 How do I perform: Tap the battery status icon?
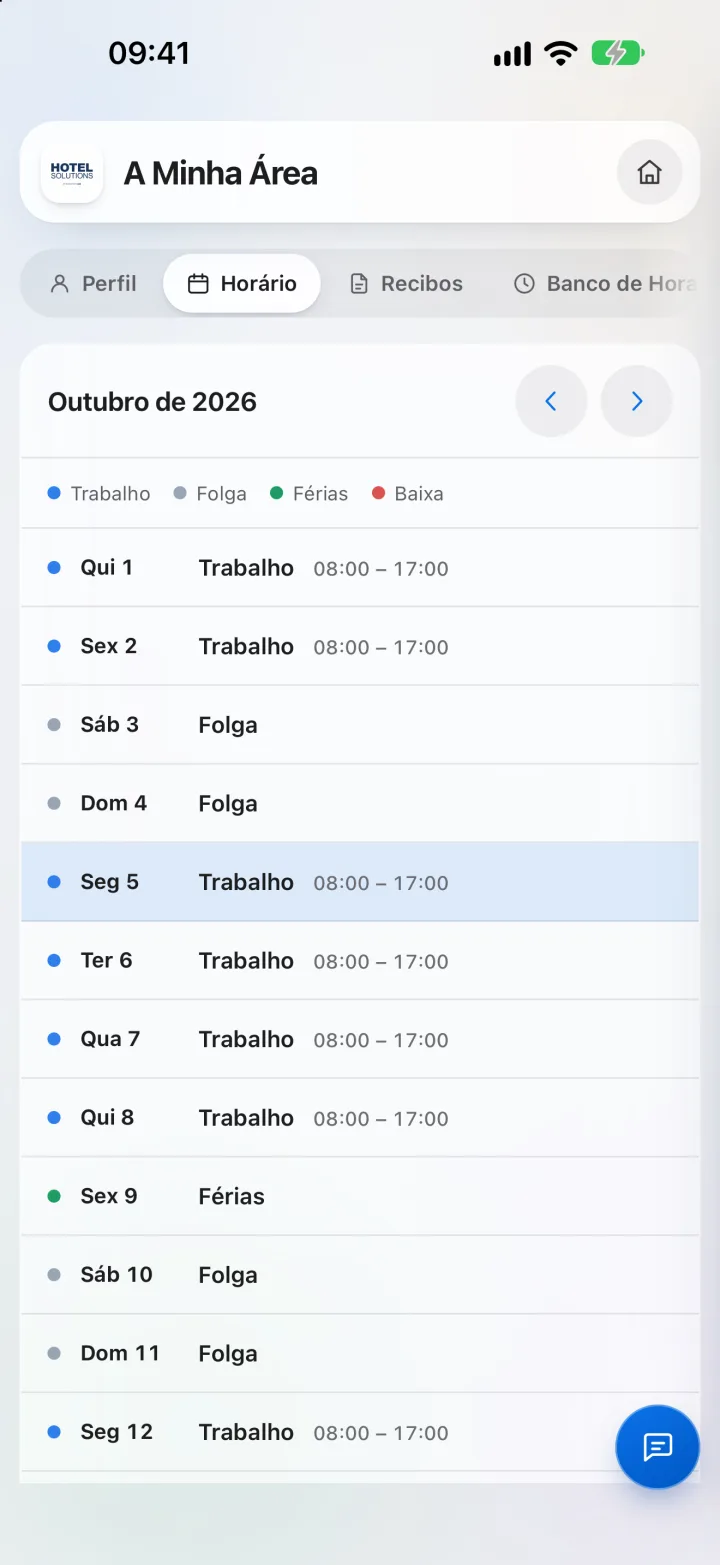618,53
